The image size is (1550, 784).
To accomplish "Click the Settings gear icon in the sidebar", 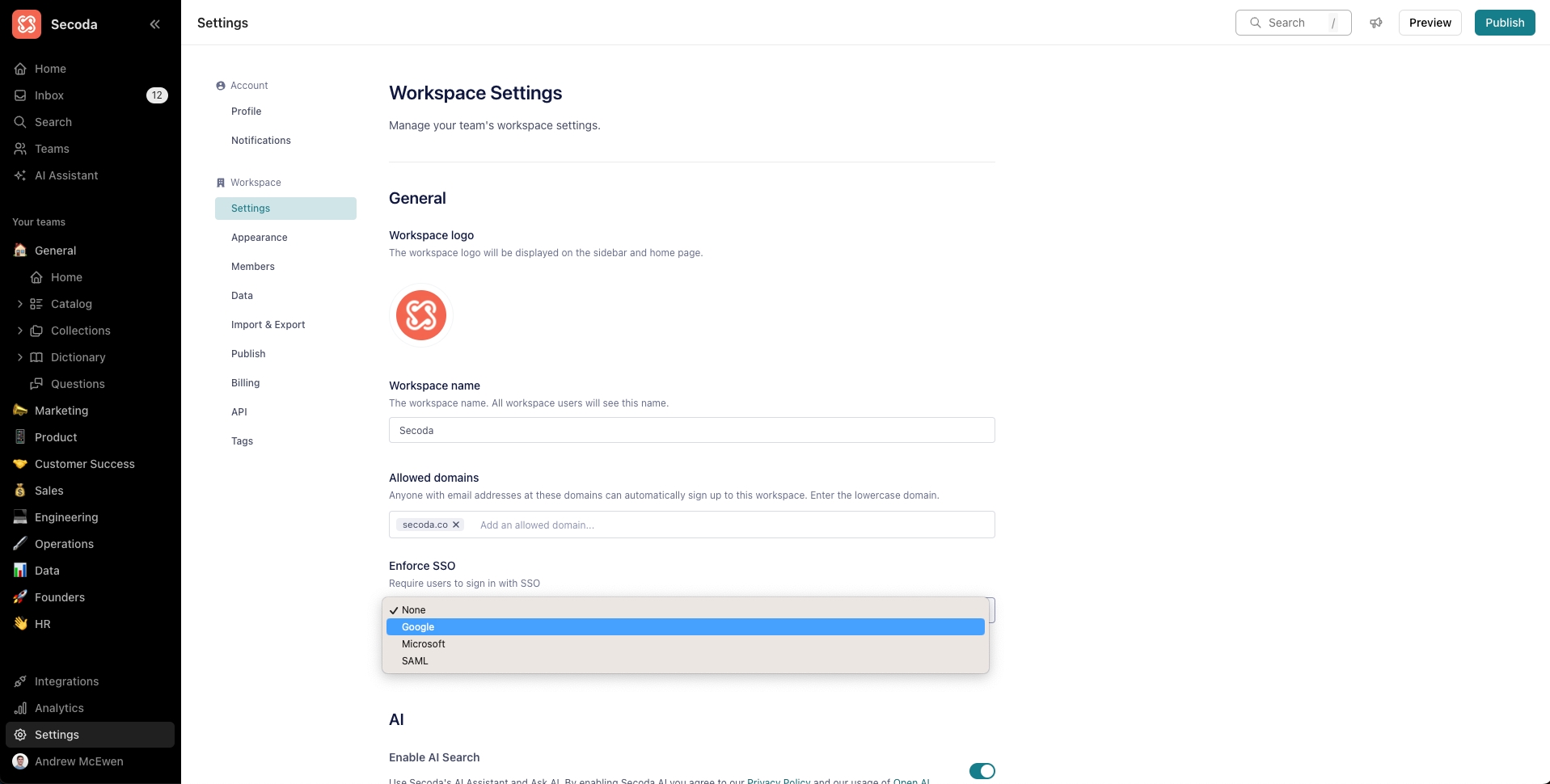I will click(x=20, y=735).
